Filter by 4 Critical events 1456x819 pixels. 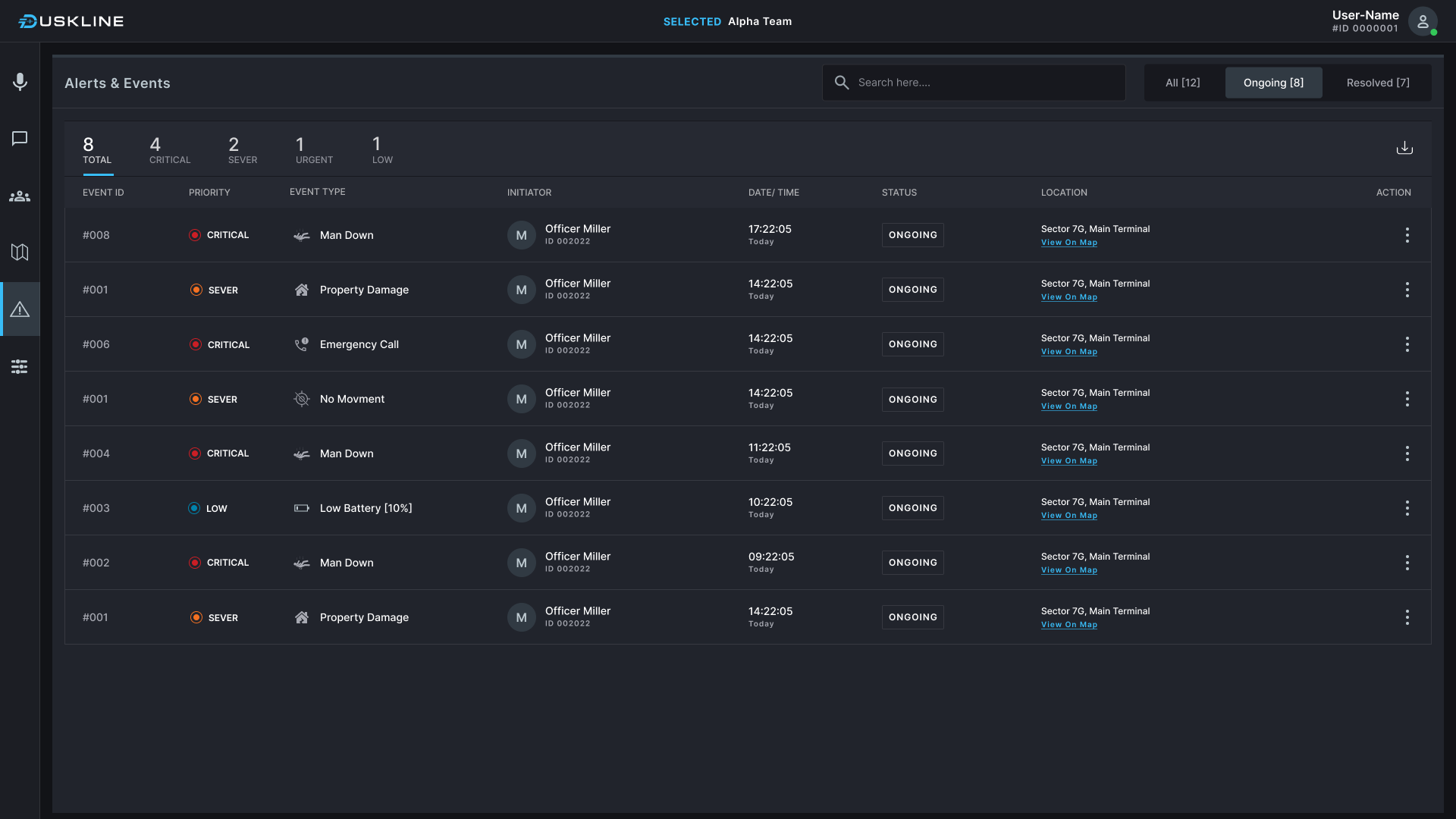coord(170,150)
